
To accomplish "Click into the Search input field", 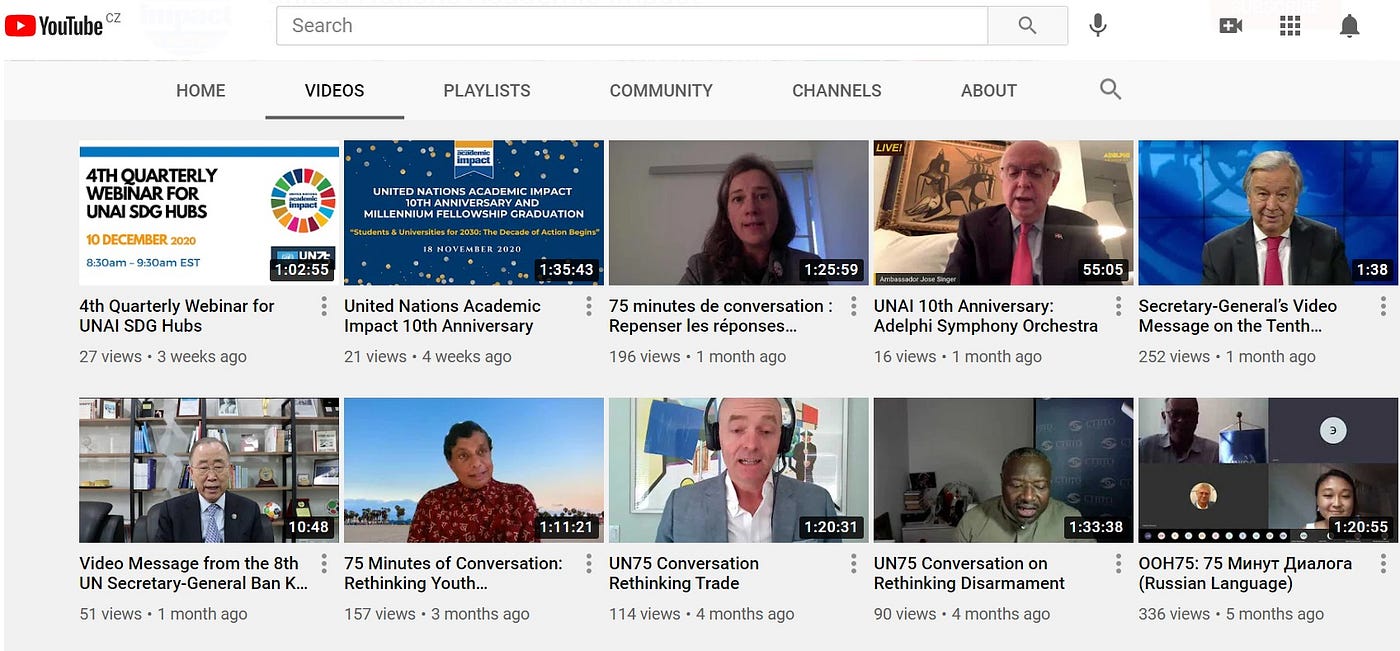I will [632, 26].
